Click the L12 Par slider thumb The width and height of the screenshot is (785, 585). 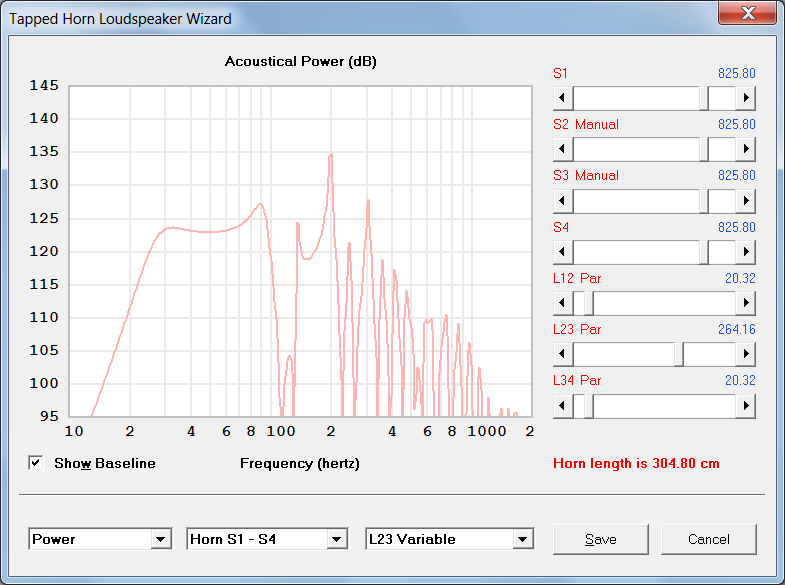(589, 303)
